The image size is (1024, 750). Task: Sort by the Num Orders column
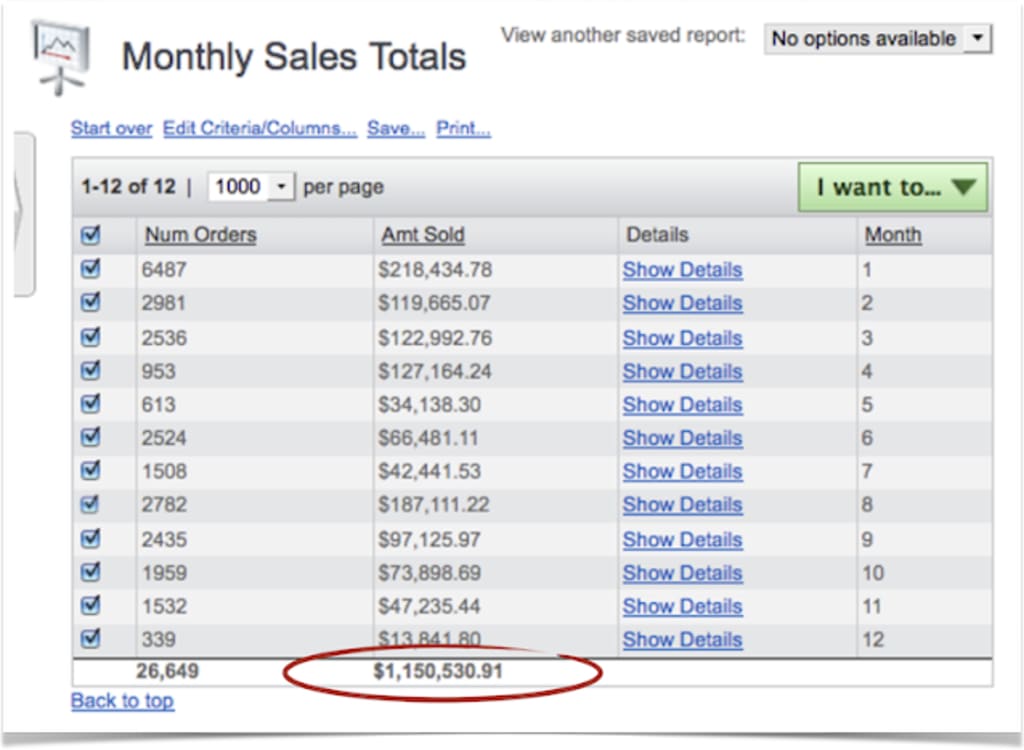click(x=200, y=235)
